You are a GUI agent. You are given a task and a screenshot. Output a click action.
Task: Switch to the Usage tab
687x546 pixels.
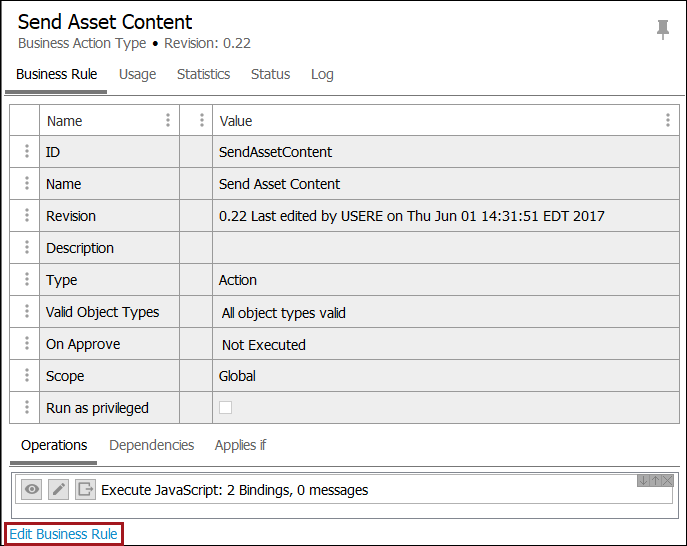[137, 75]
